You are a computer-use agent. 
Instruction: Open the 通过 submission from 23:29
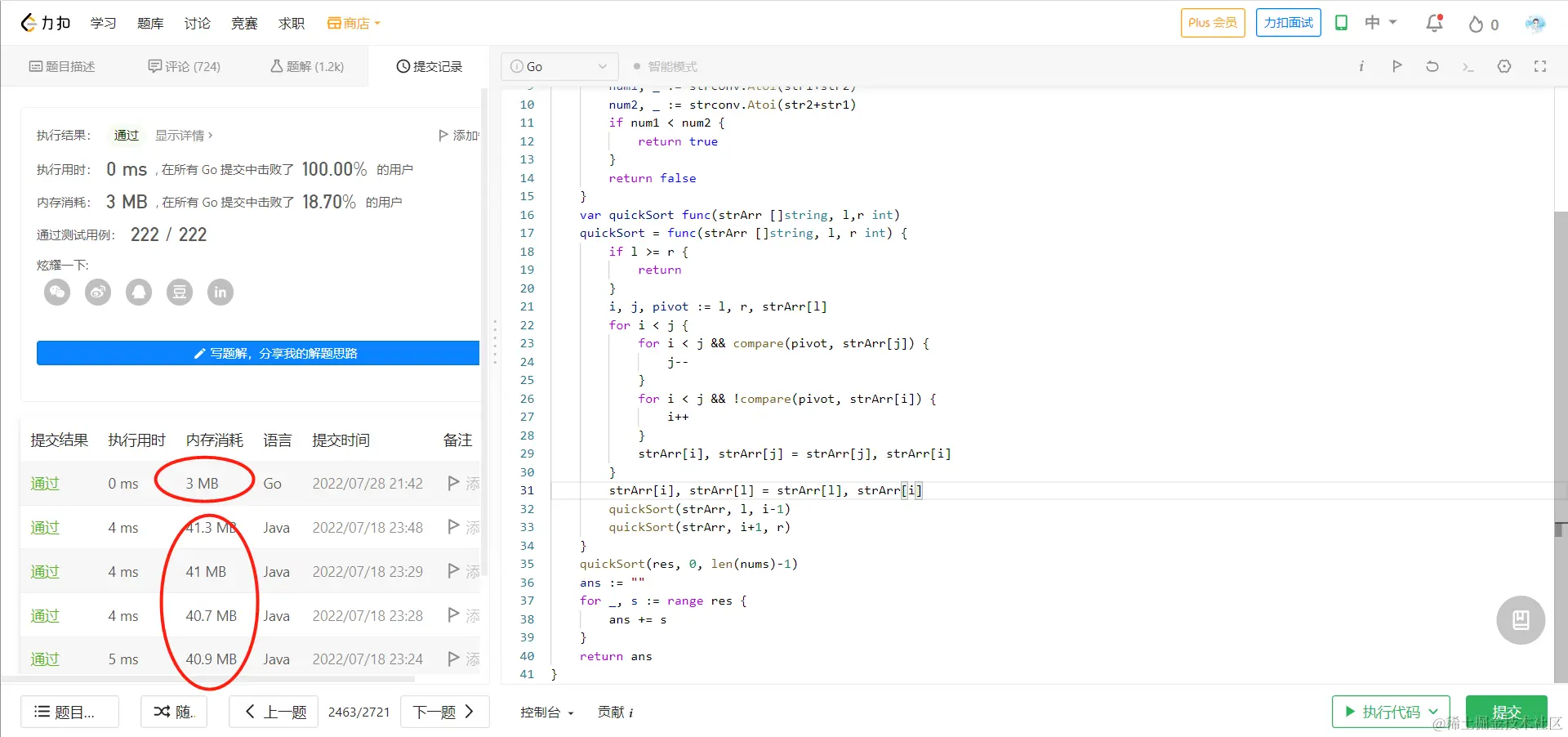click(45, 572)
